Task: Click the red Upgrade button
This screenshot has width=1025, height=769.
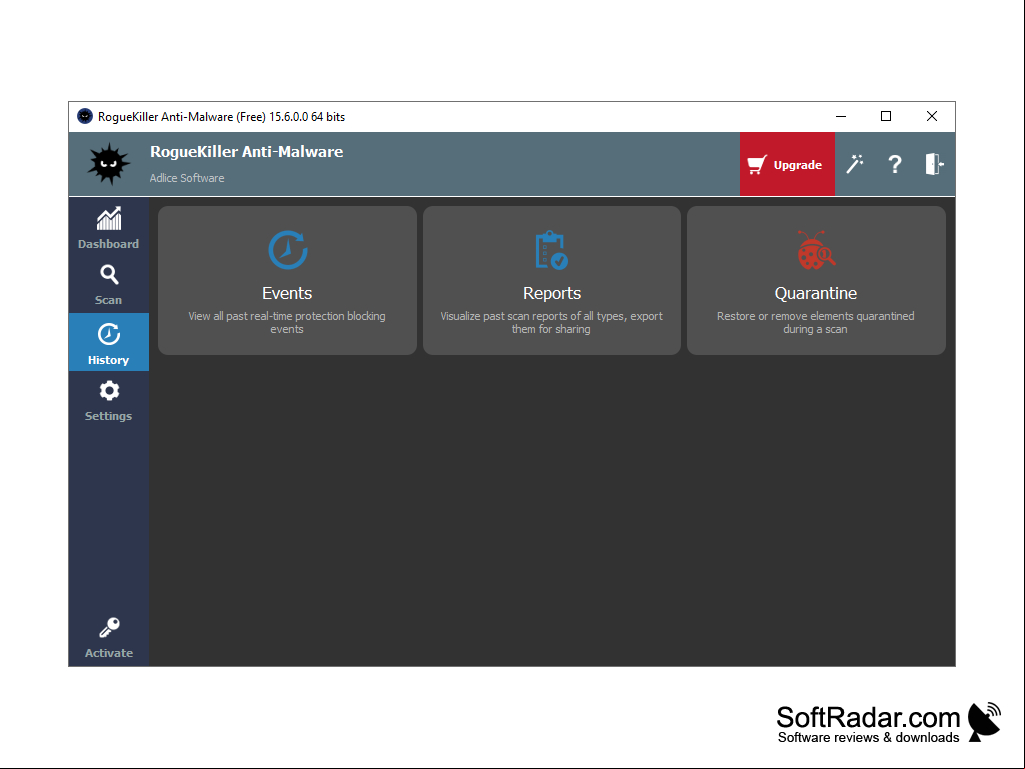Action: (x=787, y=164)
